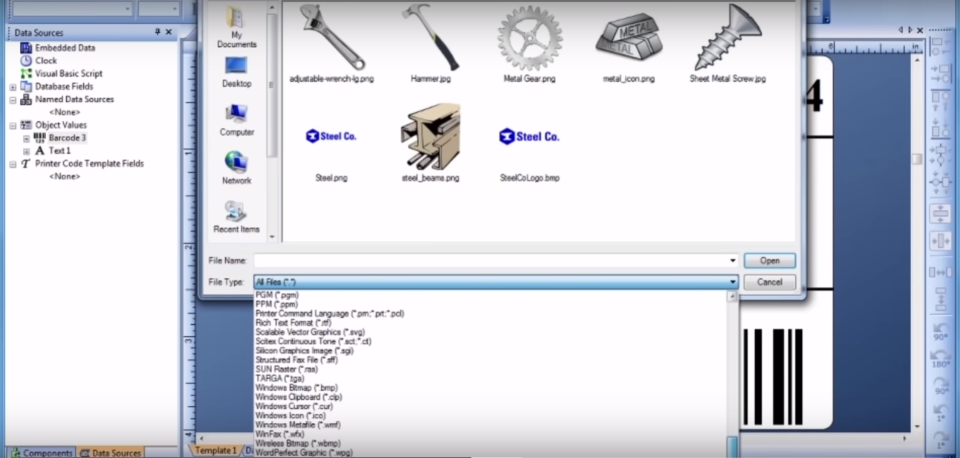Choose Printer Command Language file type
Image resolution: width=960 pixels, height=458 pixels.
pyautogui.click(x=329, y=313)
